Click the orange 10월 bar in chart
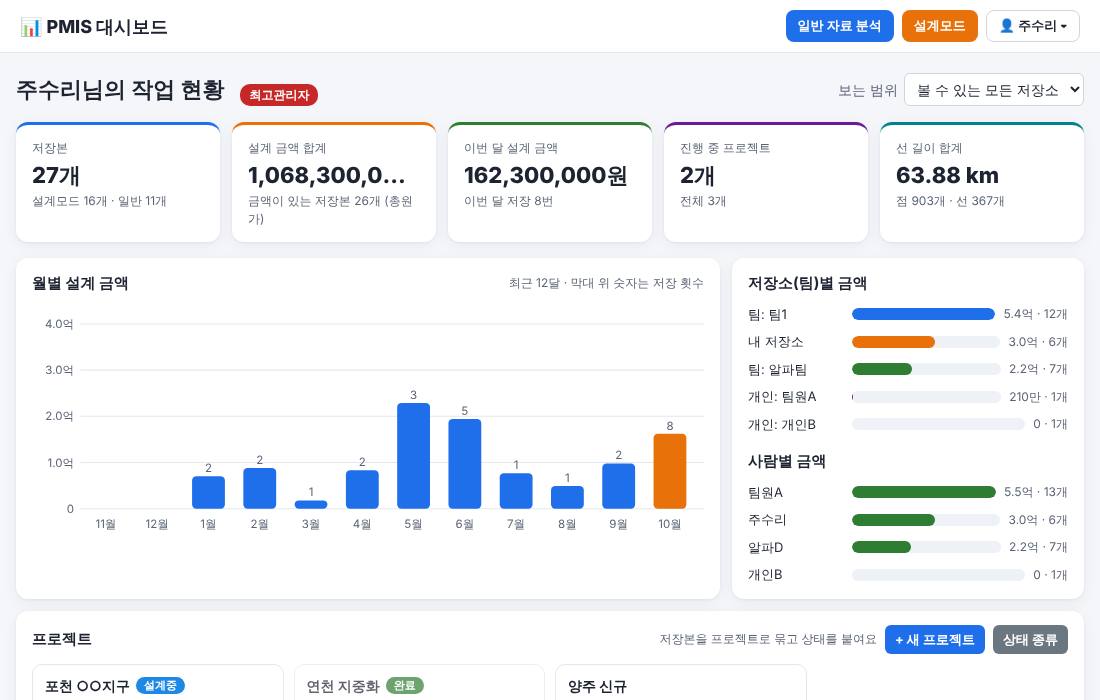Screen dimensions: 1100x700 point(669,471)
